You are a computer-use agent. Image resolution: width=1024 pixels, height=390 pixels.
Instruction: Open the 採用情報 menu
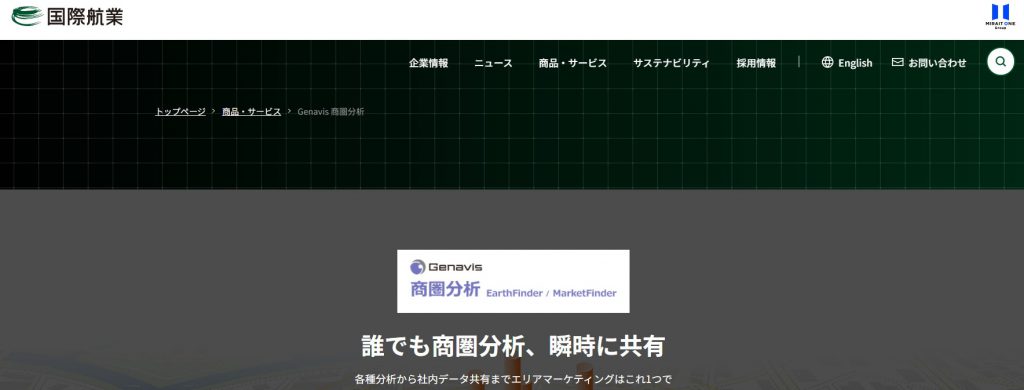756,63
